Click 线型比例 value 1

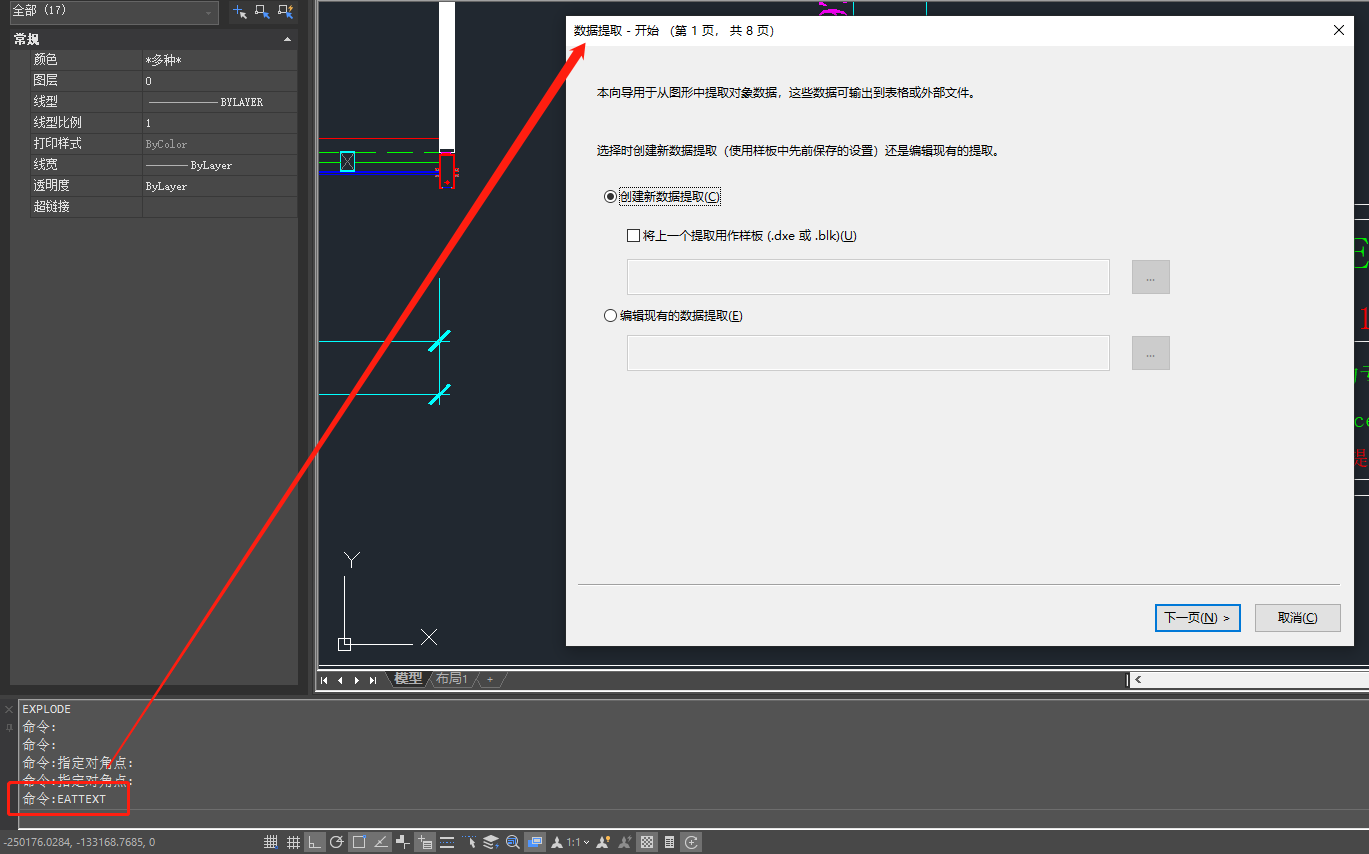(x=220, y=123)
